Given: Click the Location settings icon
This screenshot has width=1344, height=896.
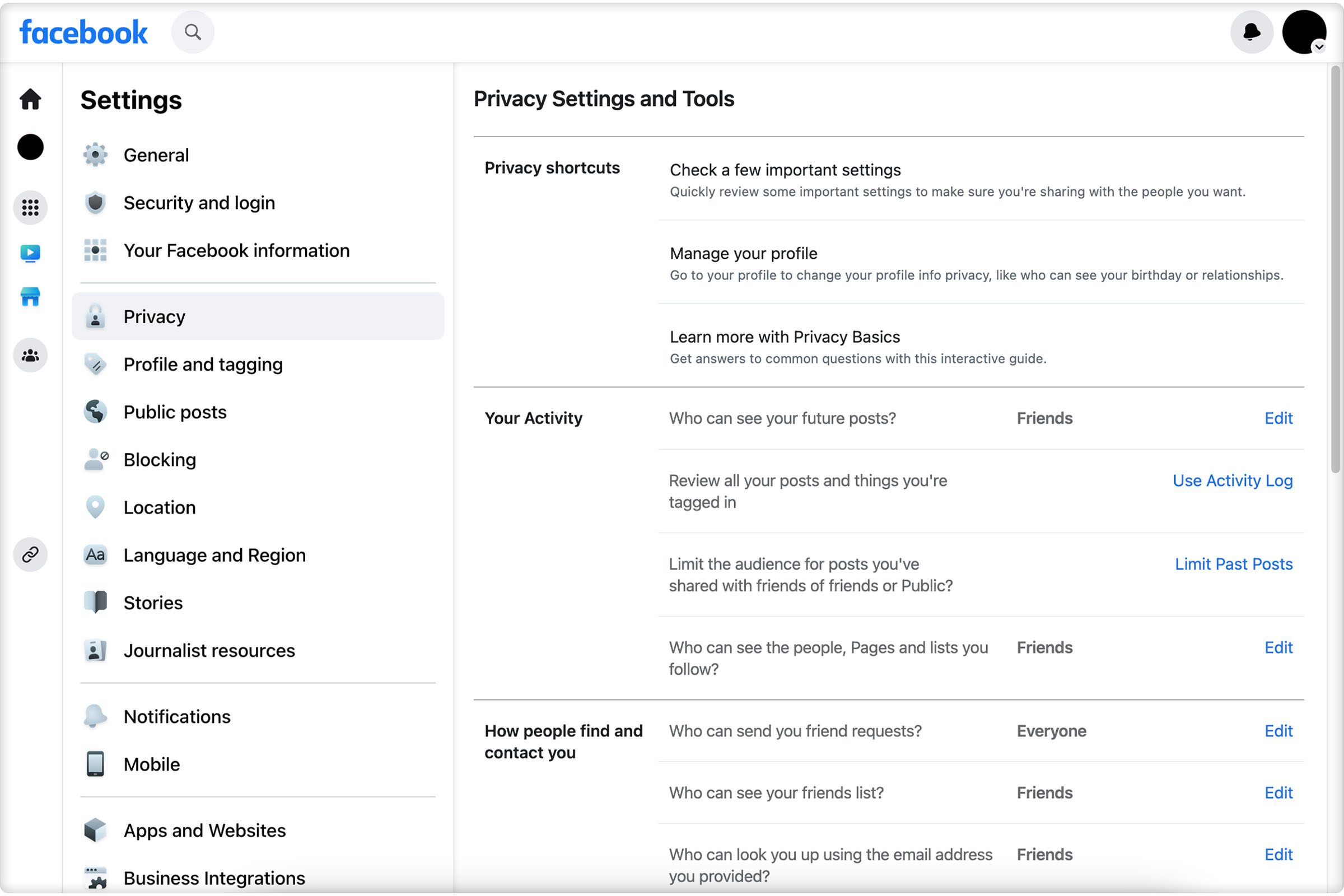Looking at the screenshot, I should tap(96, 506).
